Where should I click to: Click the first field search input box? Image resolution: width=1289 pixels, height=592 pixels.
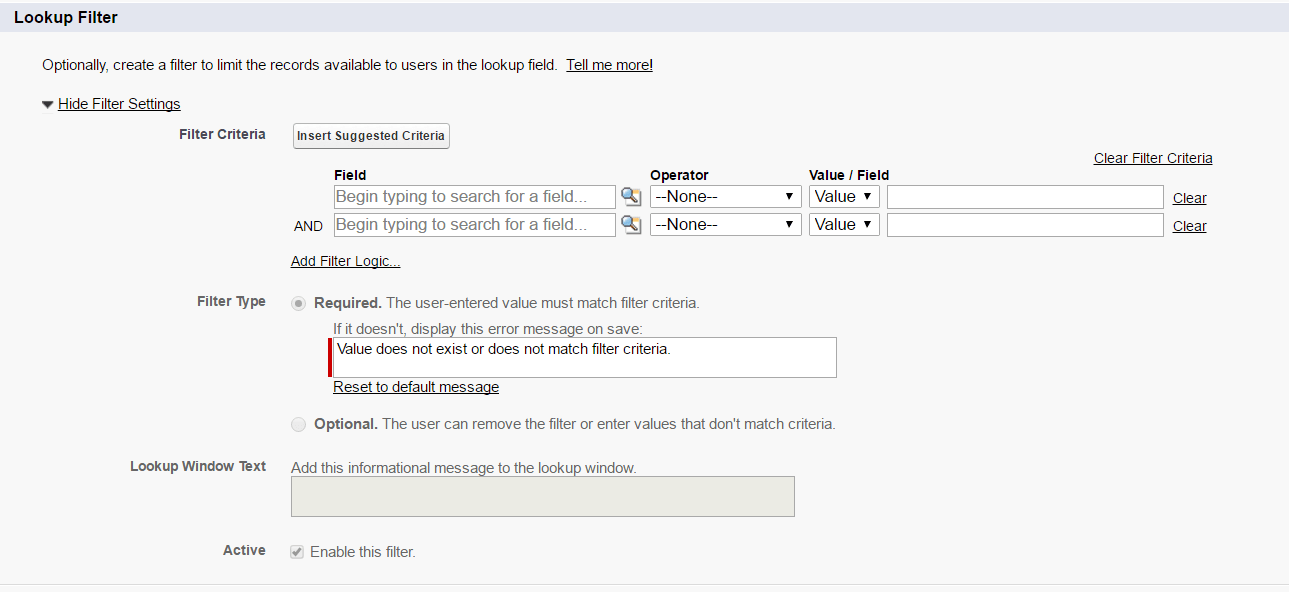[474, 196]
